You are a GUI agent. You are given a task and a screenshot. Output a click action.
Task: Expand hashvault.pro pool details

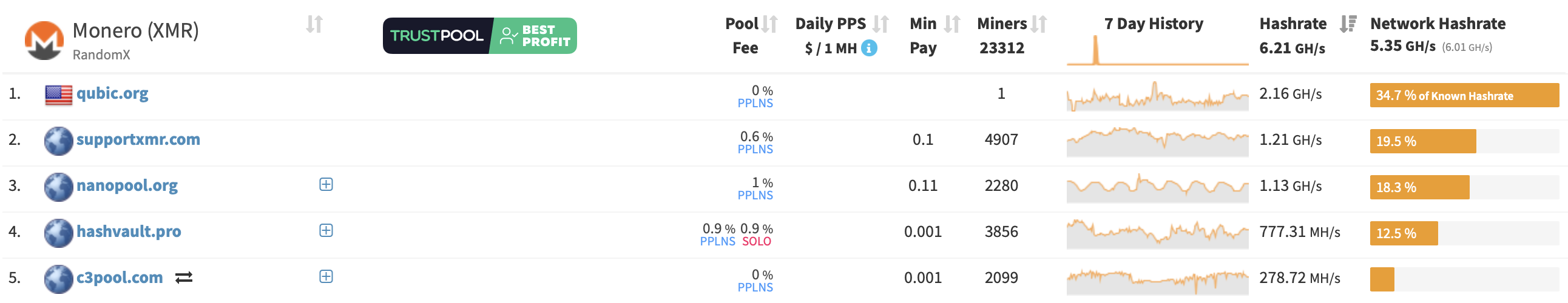pyautogui.click(x=326, y=231)
